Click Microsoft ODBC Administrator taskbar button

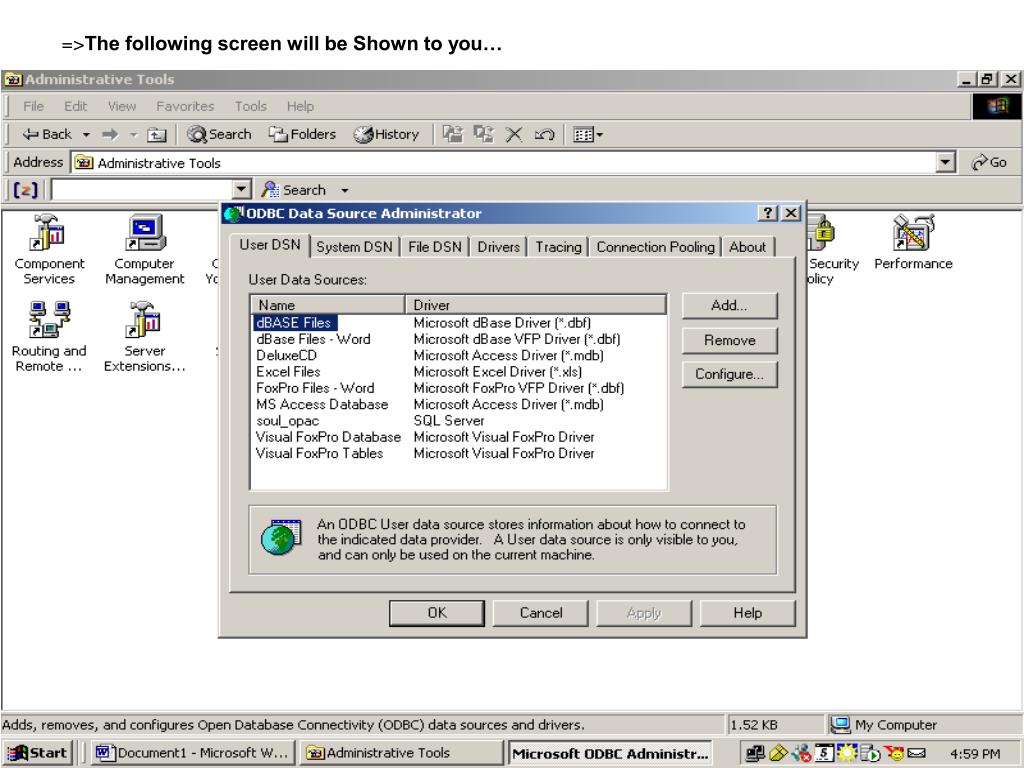tap(609, 753)
